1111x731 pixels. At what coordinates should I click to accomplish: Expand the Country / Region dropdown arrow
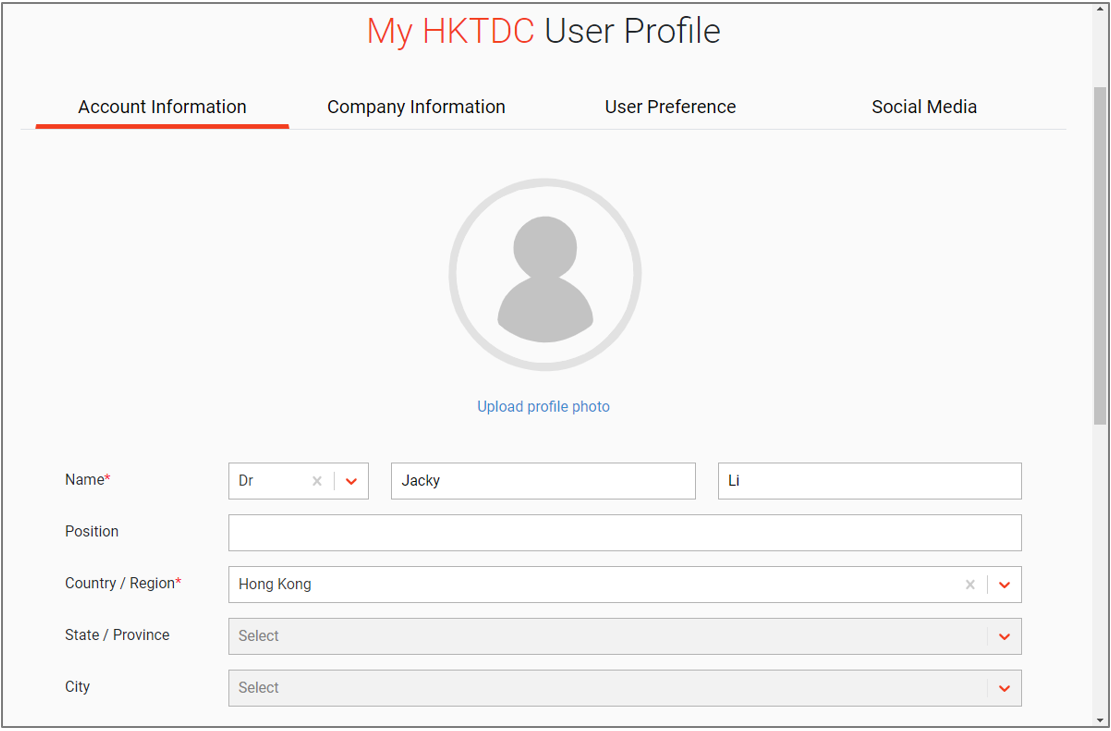(1004, 585)
